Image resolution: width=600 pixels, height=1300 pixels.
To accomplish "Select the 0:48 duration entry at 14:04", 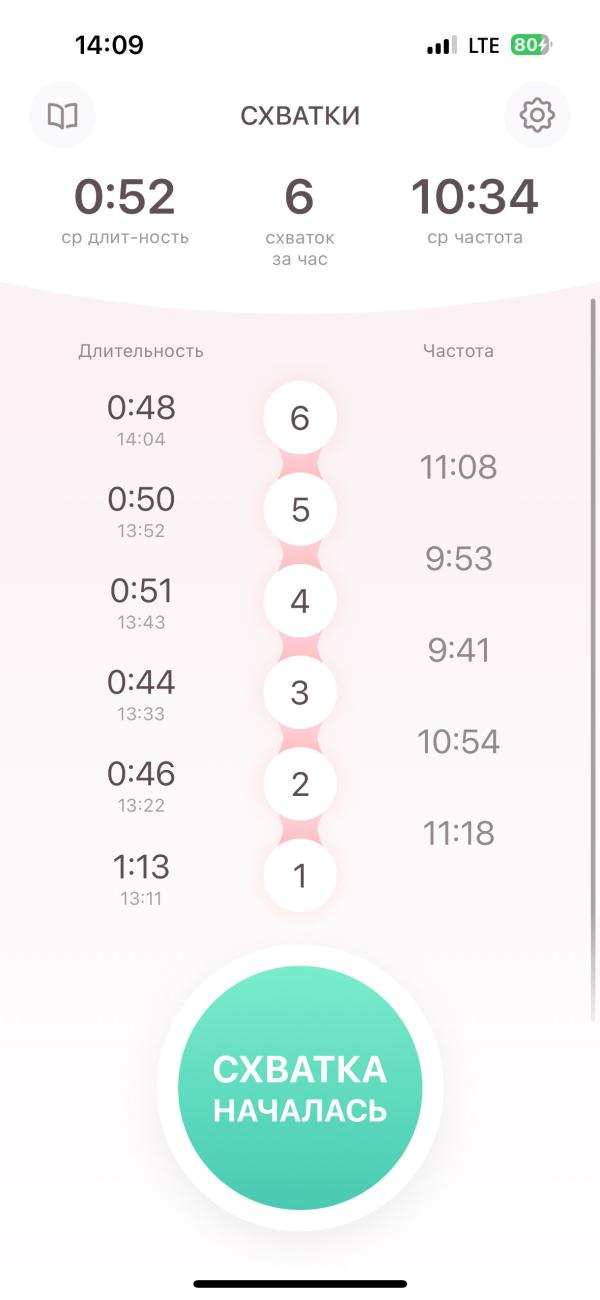I will [x=141, y=419].
